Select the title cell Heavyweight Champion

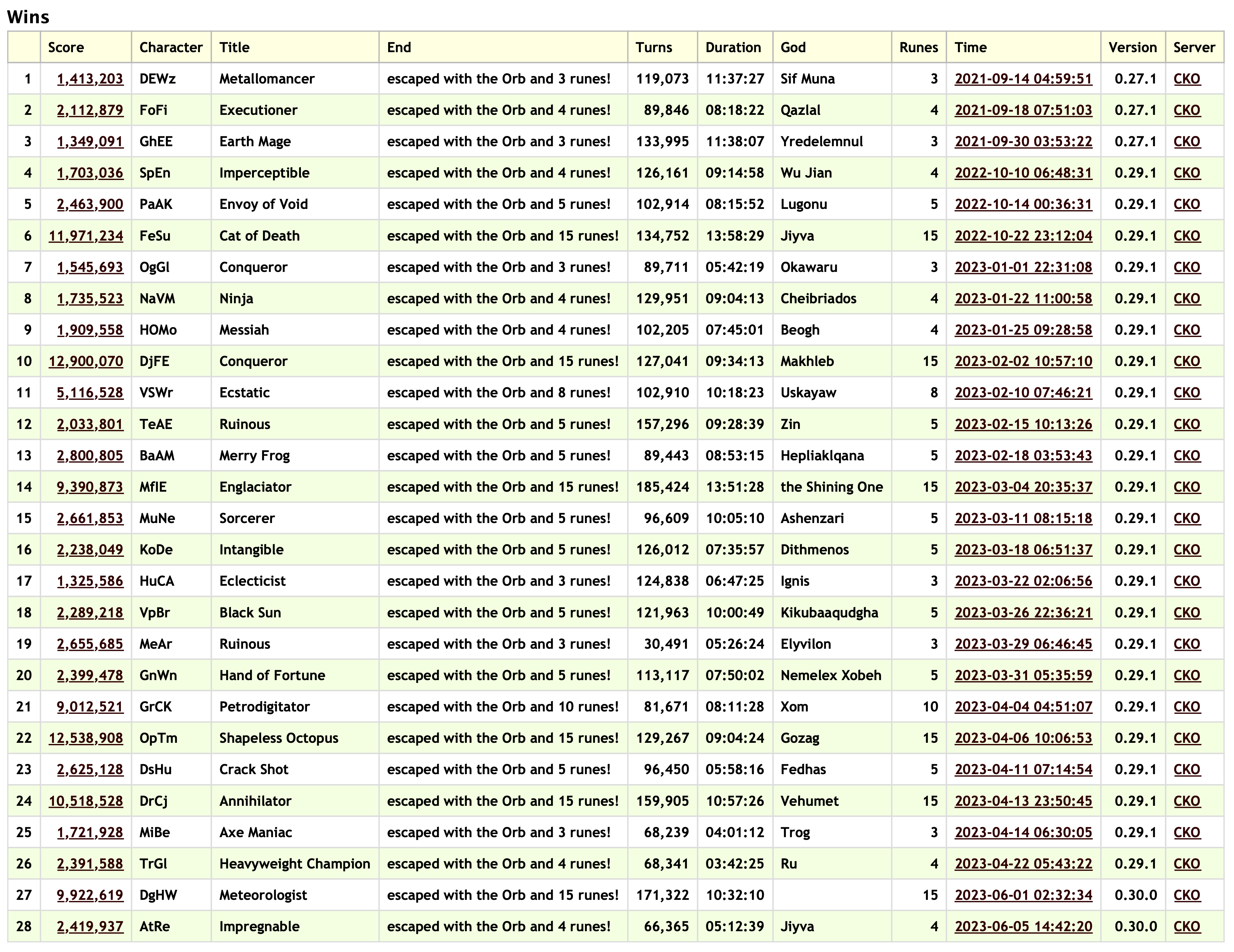pyautogui.click(x=295, y=863)
